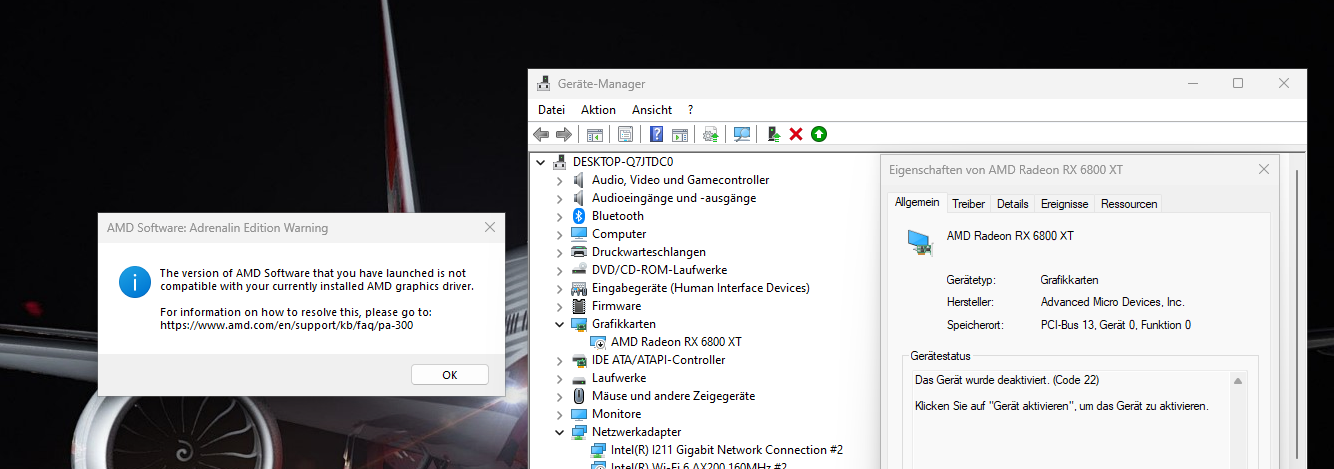Expand the Monitore category chevron
This screenshot has height=469, width=1334.
coord(560,414)
